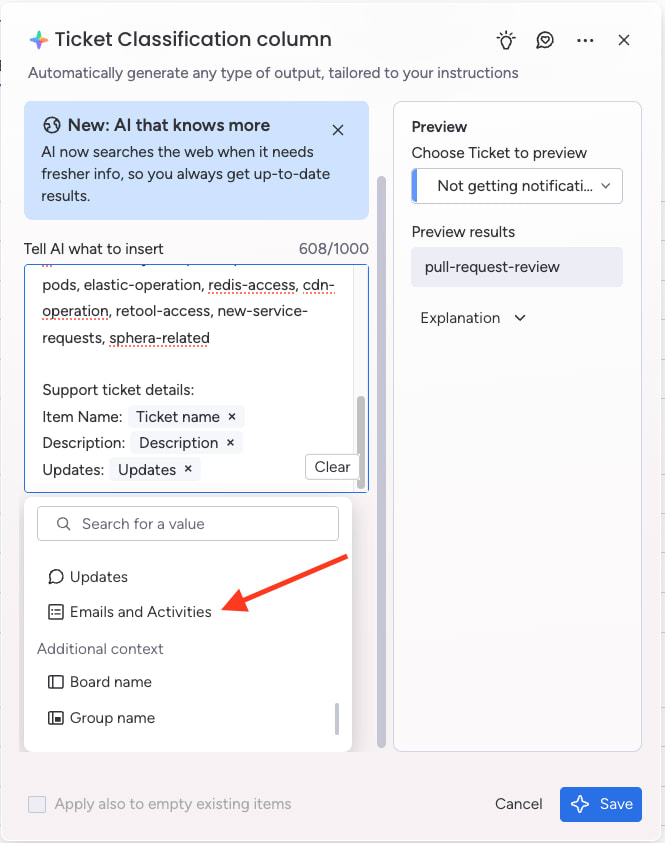Viewport: 665px width, 843px height.
Task: Select Group name option
Action: point(102,718)
